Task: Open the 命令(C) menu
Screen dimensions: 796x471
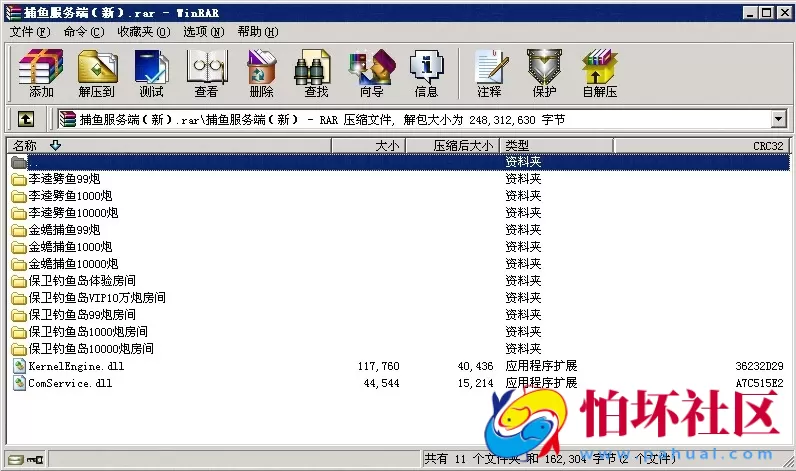Action: (x=84, y=32)
